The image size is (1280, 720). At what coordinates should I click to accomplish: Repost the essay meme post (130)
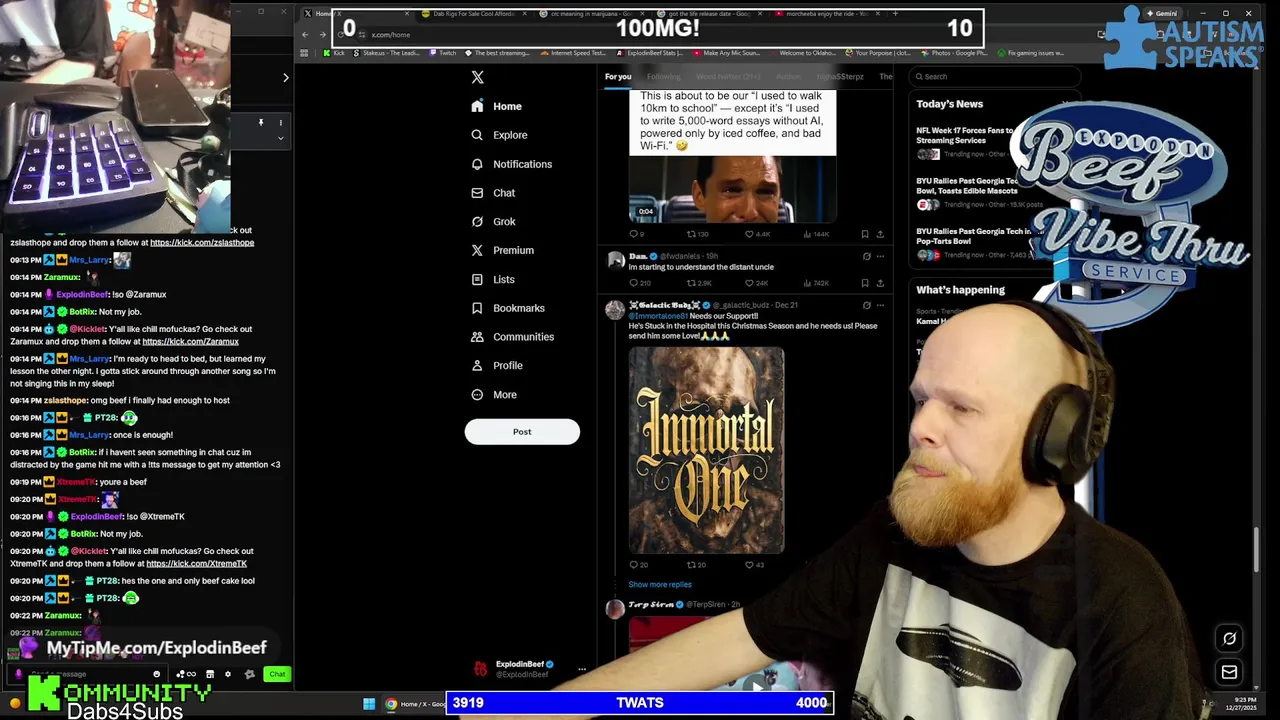point(697,234)
